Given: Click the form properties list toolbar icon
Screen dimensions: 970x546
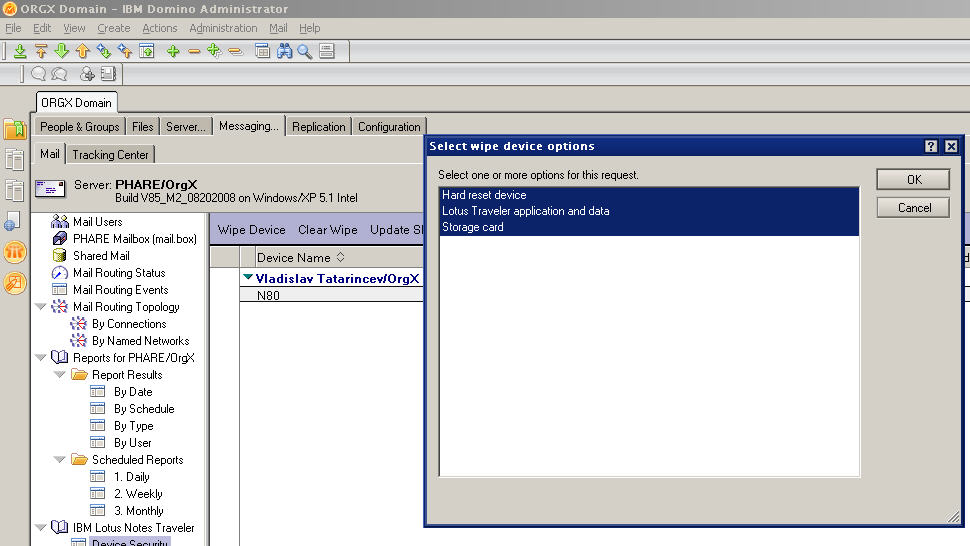Looking at the screenshot, I should (x=327, y=51).
